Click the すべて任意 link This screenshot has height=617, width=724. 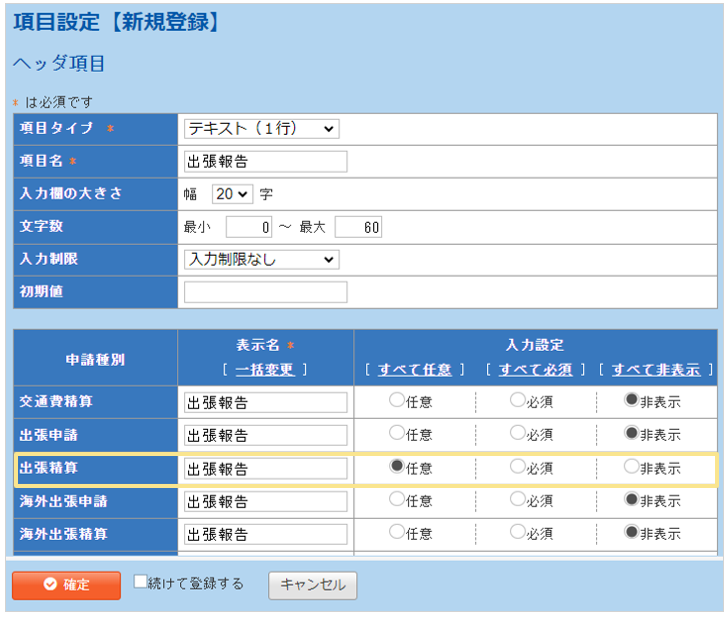pyautogui.click(x=414, y=370)
